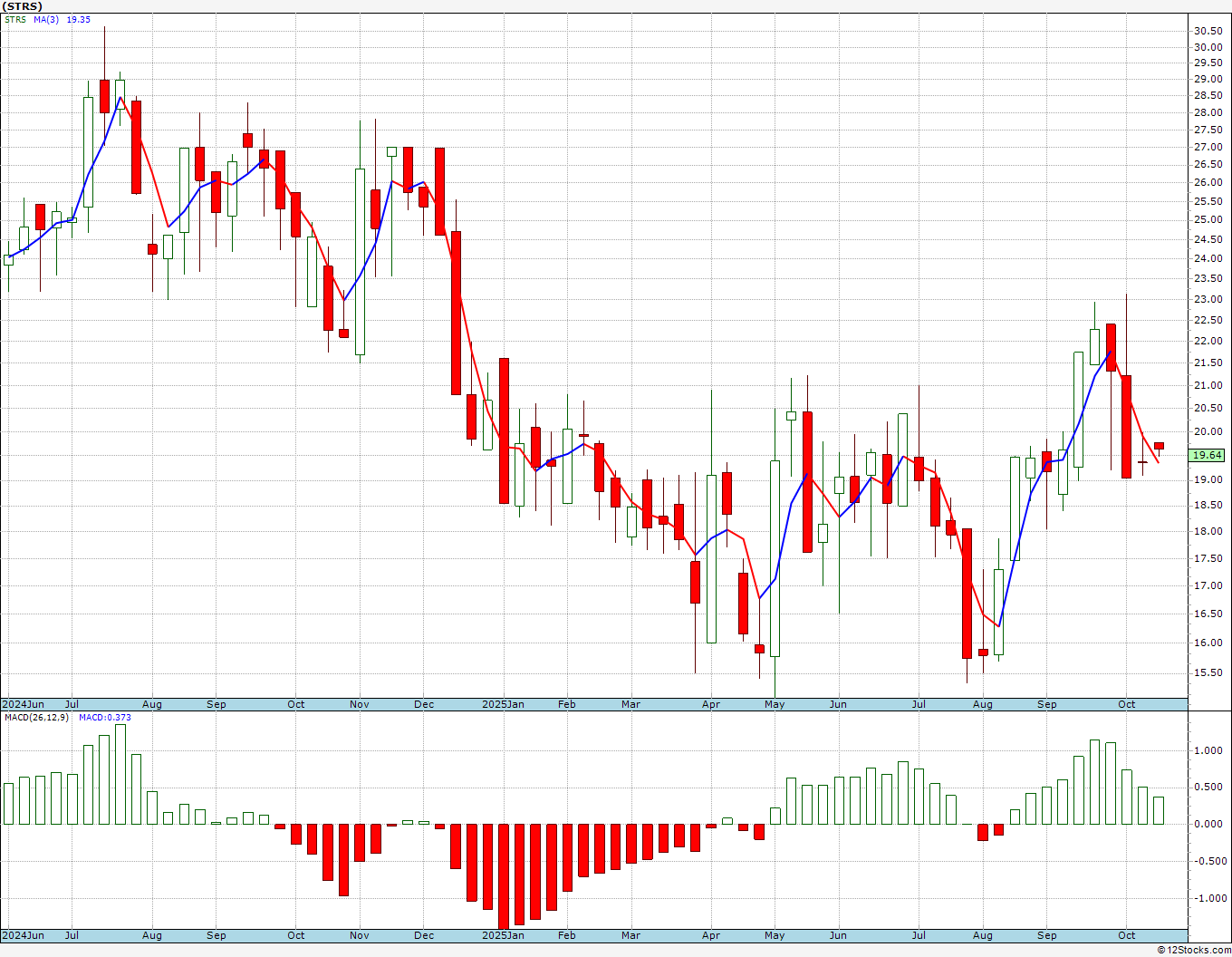Select the 0.500 MACD axis label
The height and width of the screenshot is (957, 1232).
click(1208, 787)
